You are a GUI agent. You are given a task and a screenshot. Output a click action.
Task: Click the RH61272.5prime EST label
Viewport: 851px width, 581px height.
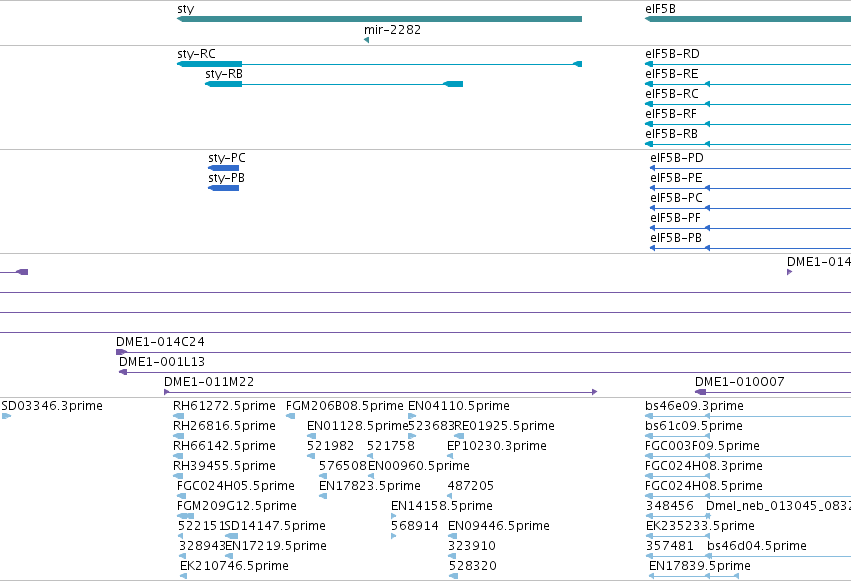point(224,406)
